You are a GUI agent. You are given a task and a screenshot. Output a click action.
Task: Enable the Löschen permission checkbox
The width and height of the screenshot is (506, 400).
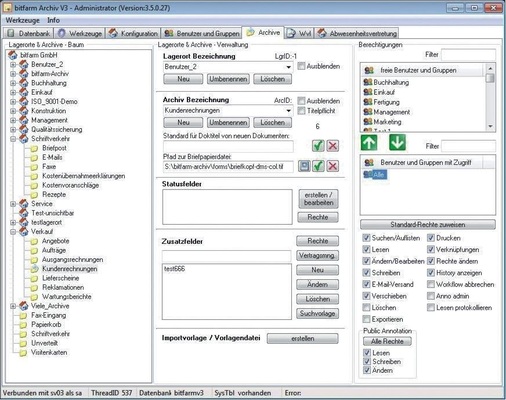click(366, 307)
